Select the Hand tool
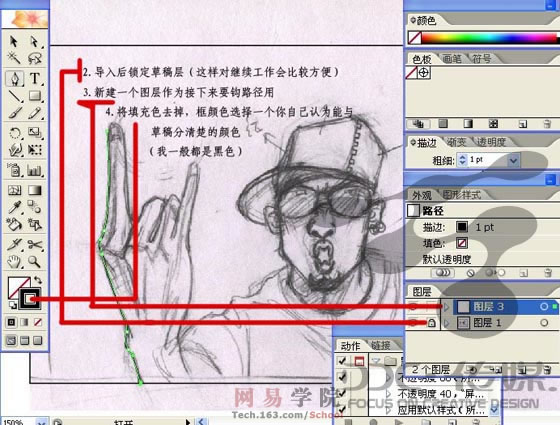 15,262
